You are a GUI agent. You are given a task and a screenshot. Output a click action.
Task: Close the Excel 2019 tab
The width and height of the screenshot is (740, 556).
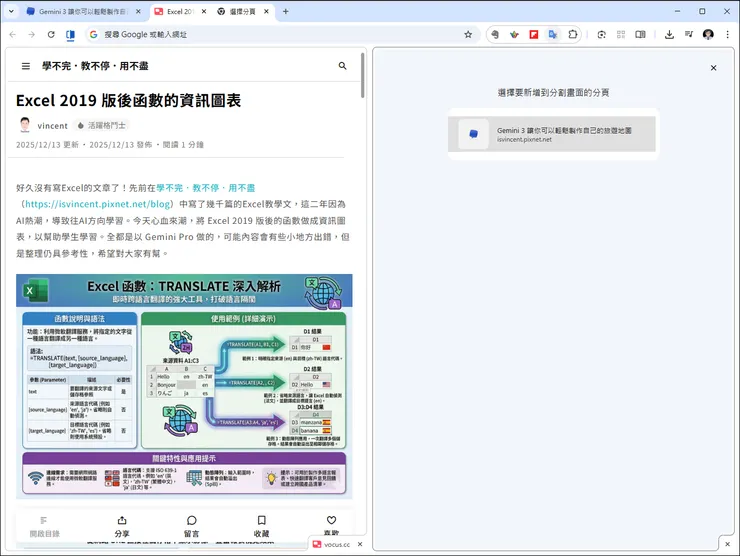[204, 11]
